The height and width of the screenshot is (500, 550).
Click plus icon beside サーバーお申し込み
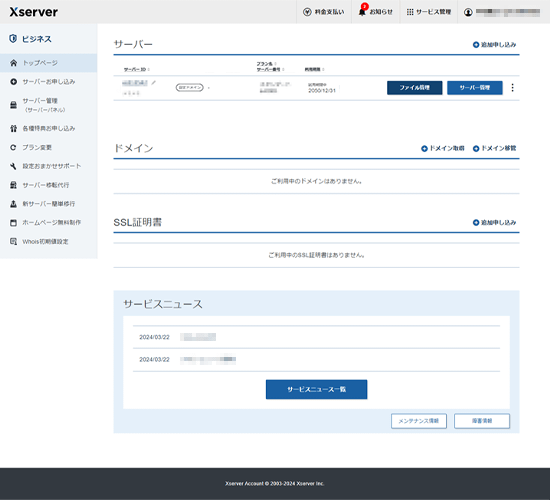click(13, 82)
